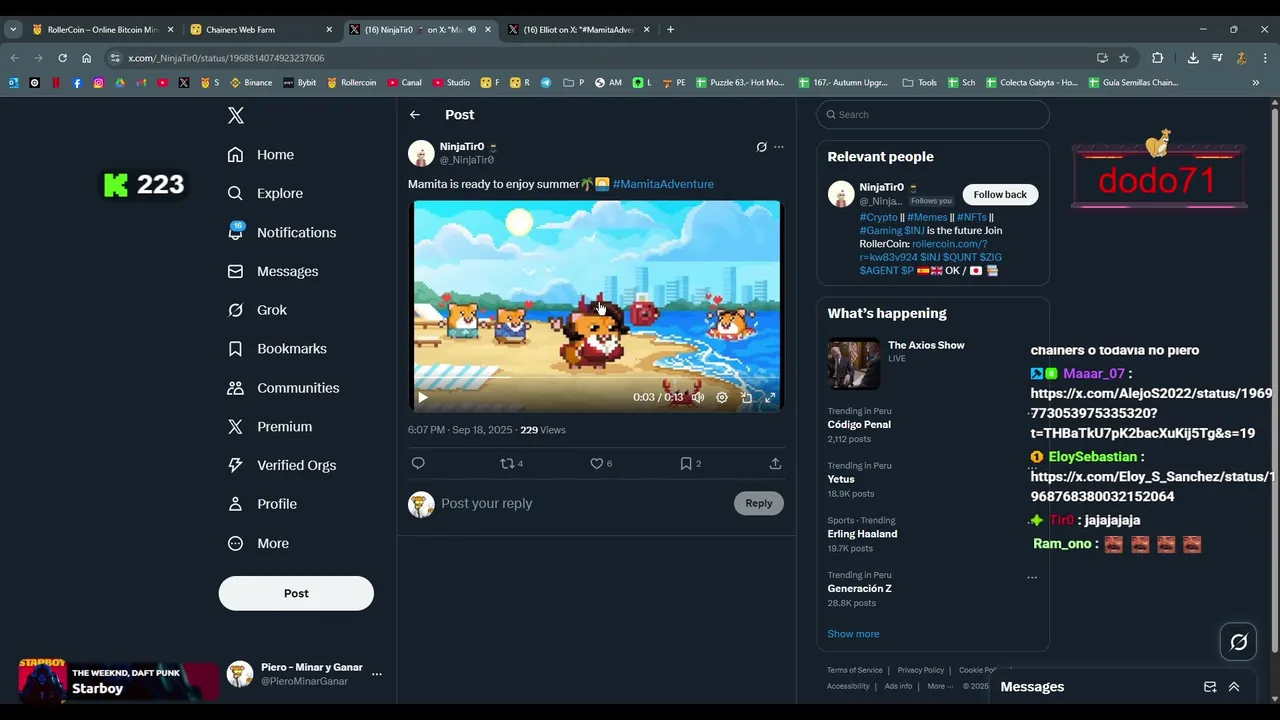Click the X logo above the sidebar
1280x720 pixels.
coord(236,115)
